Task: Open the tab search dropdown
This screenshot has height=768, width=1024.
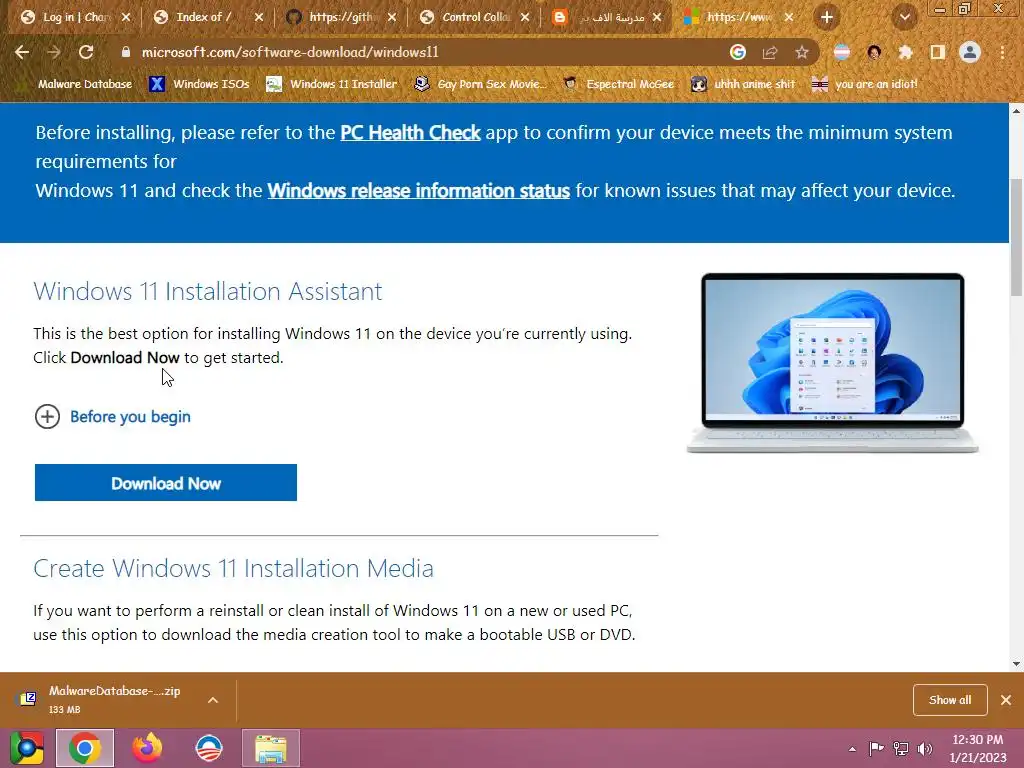Action: tap(905, 17)
